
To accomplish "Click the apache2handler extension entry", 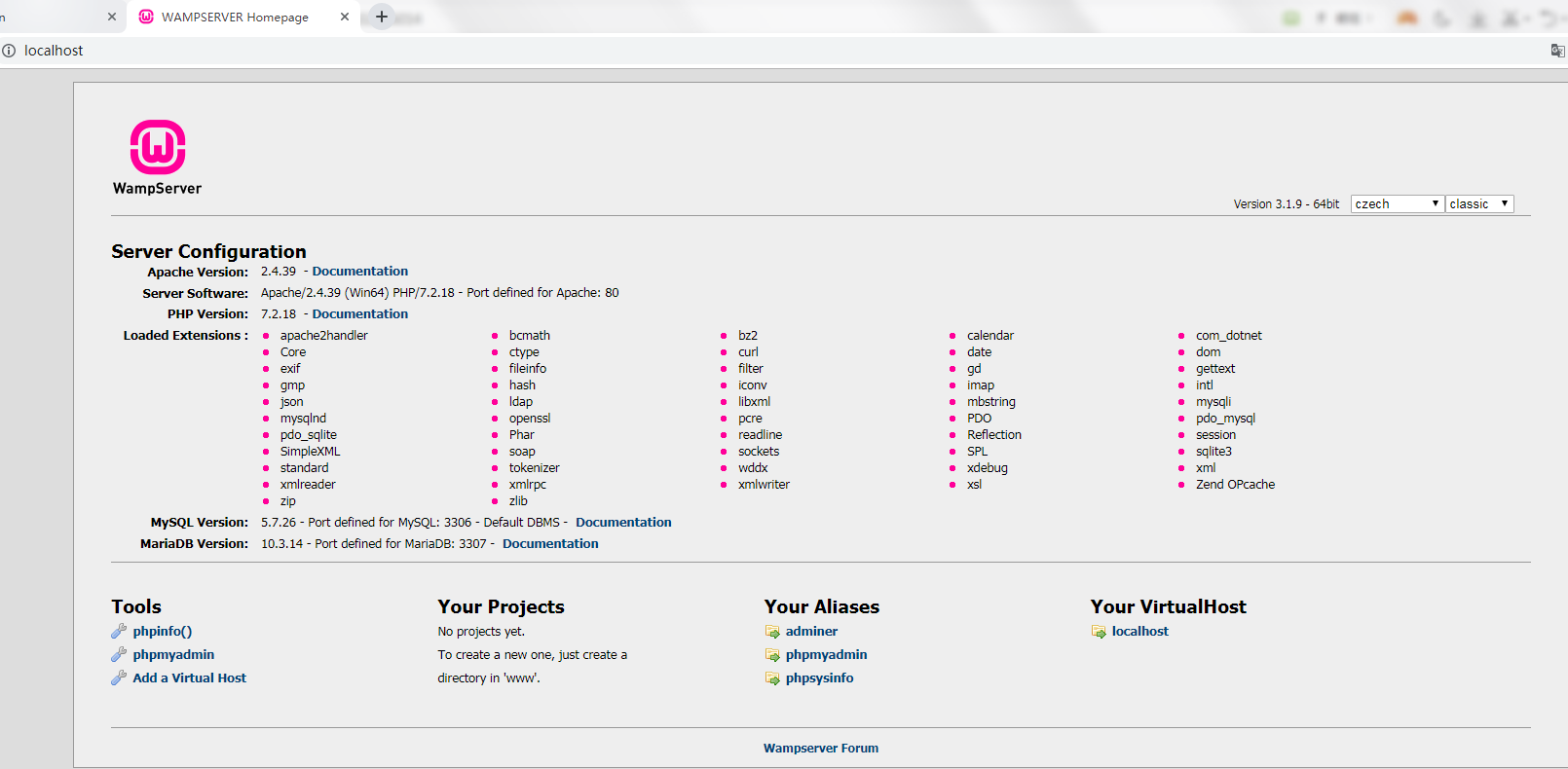I will pyautogui.click(x=324, y=336).
